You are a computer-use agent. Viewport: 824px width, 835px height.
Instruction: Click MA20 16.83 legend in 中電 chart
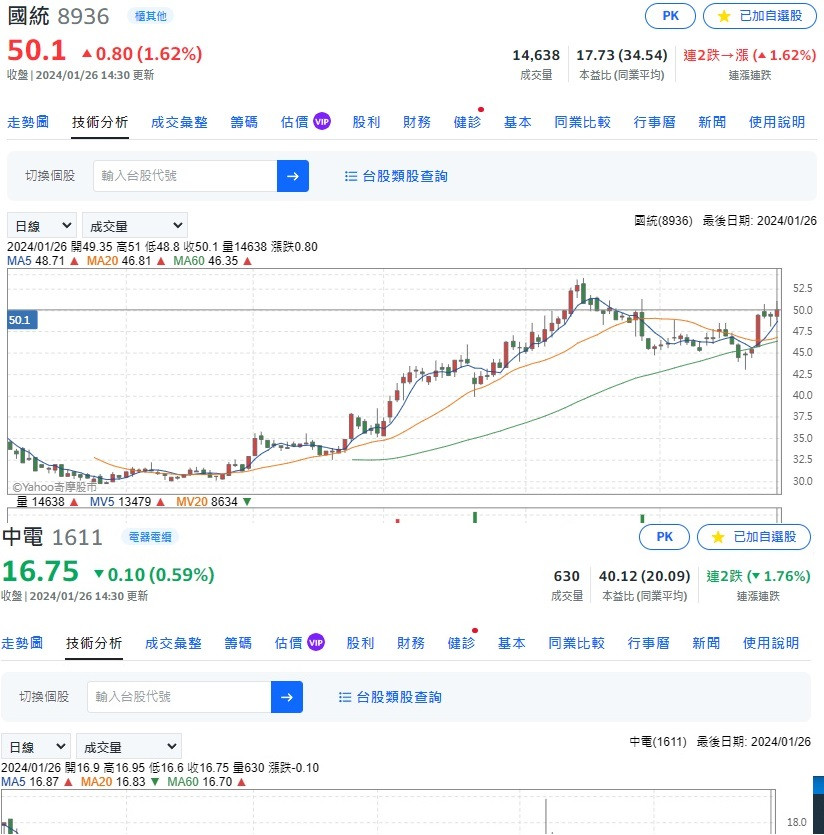120,782
